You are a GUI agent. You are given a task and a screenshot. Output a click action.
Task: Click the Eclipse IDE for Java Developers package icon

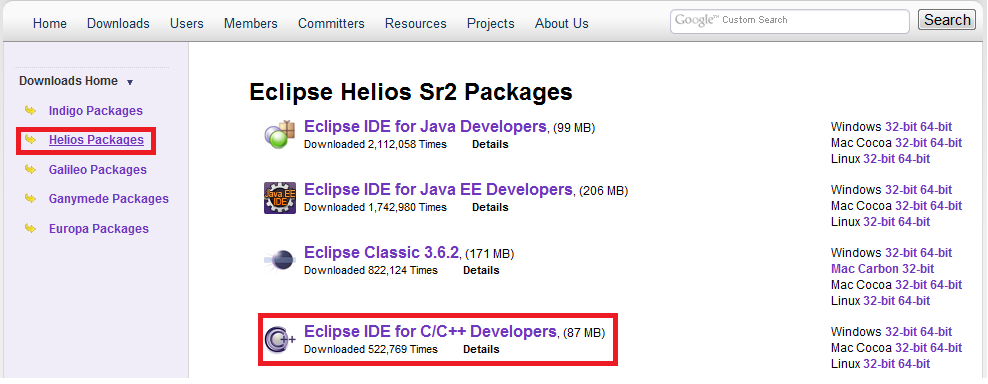[x=280, y=134]
